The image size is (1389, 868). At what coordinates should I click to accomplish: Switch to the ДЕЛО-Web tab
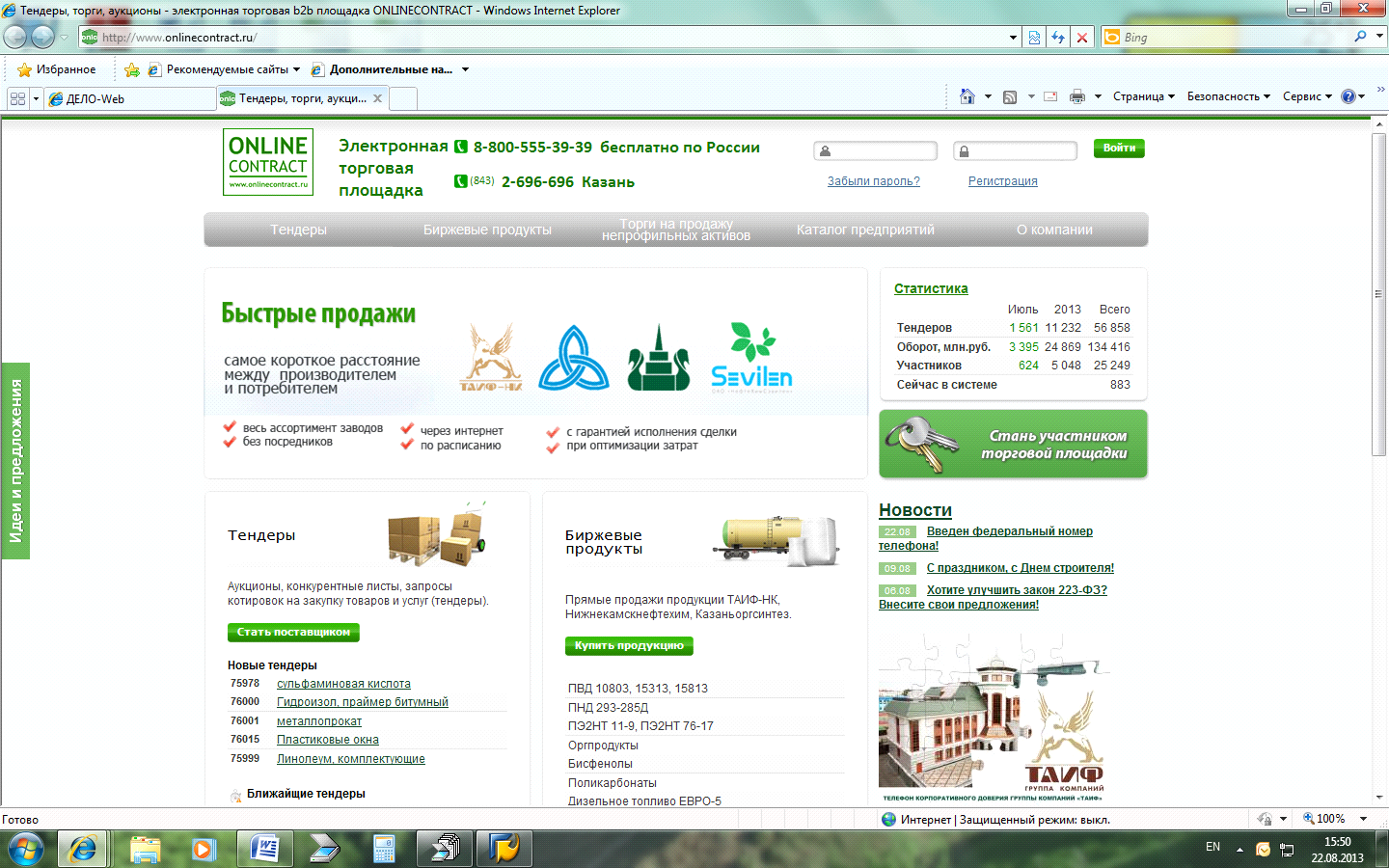(x=130, y=98)
